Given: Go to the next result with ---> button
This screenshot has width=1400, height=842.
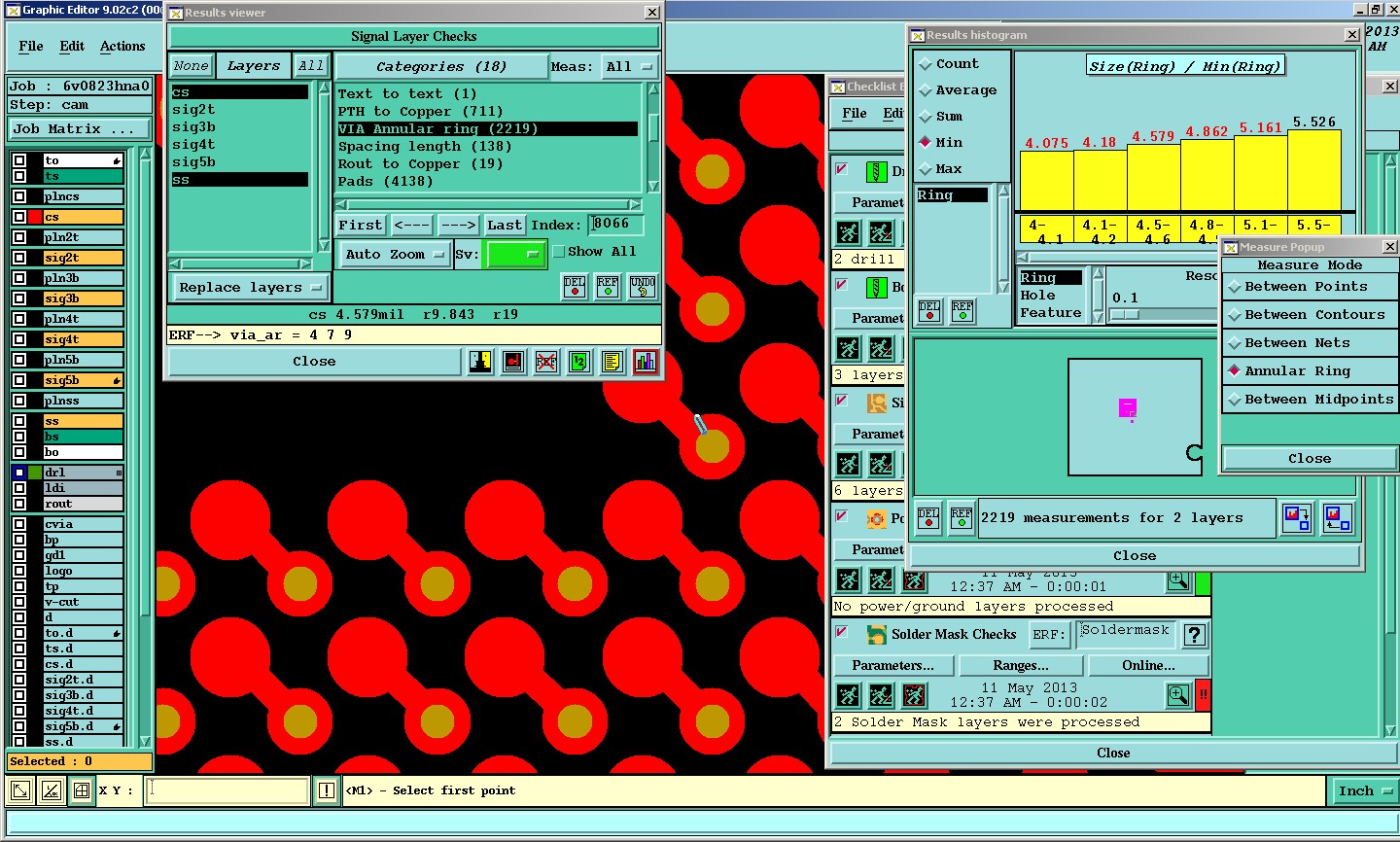Looking at the screenshot, I should click(x=458, y=226).
